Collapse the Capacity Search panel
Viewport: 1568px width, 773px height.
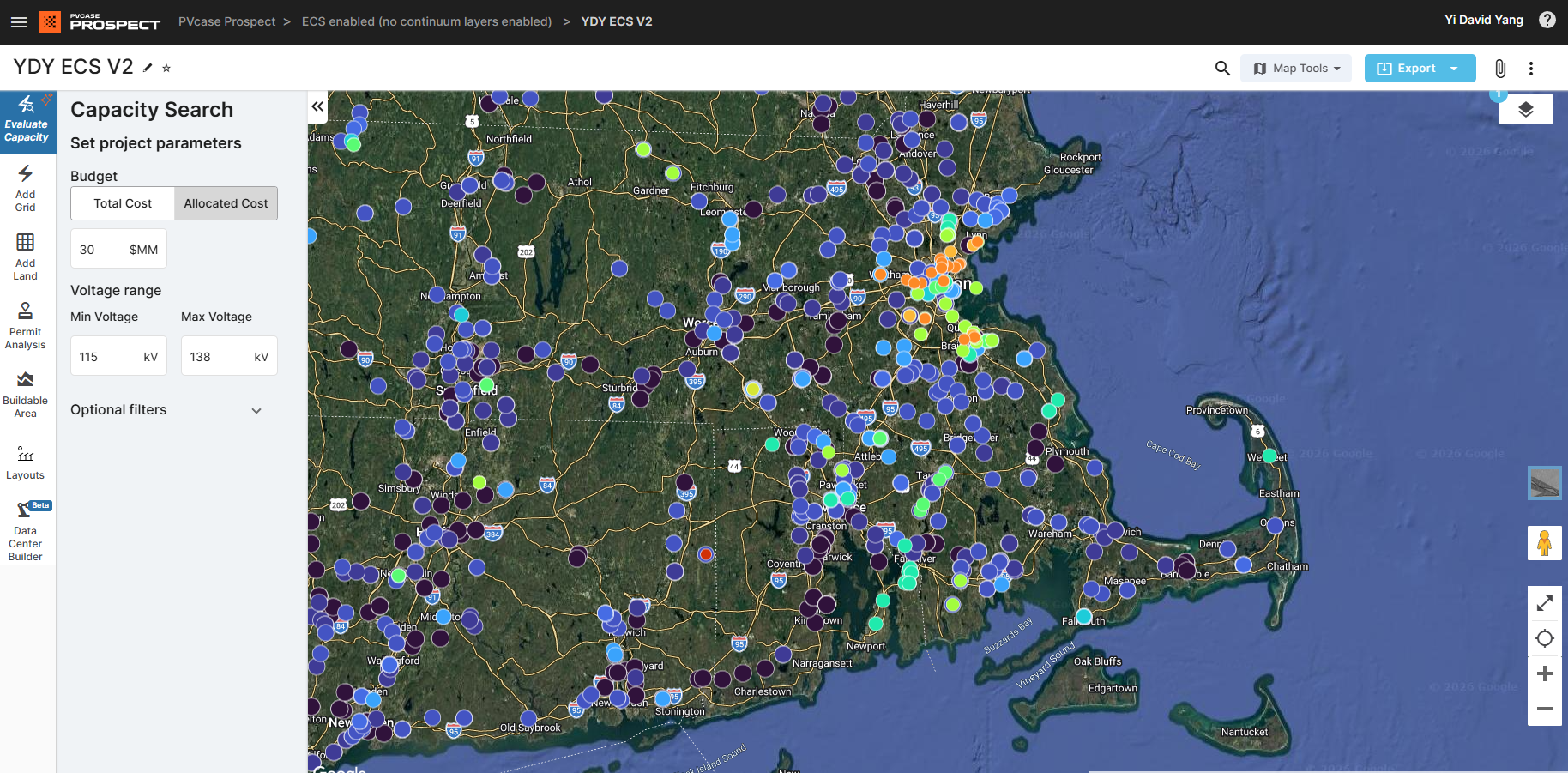pyautogui.click(x=317, y=106)
